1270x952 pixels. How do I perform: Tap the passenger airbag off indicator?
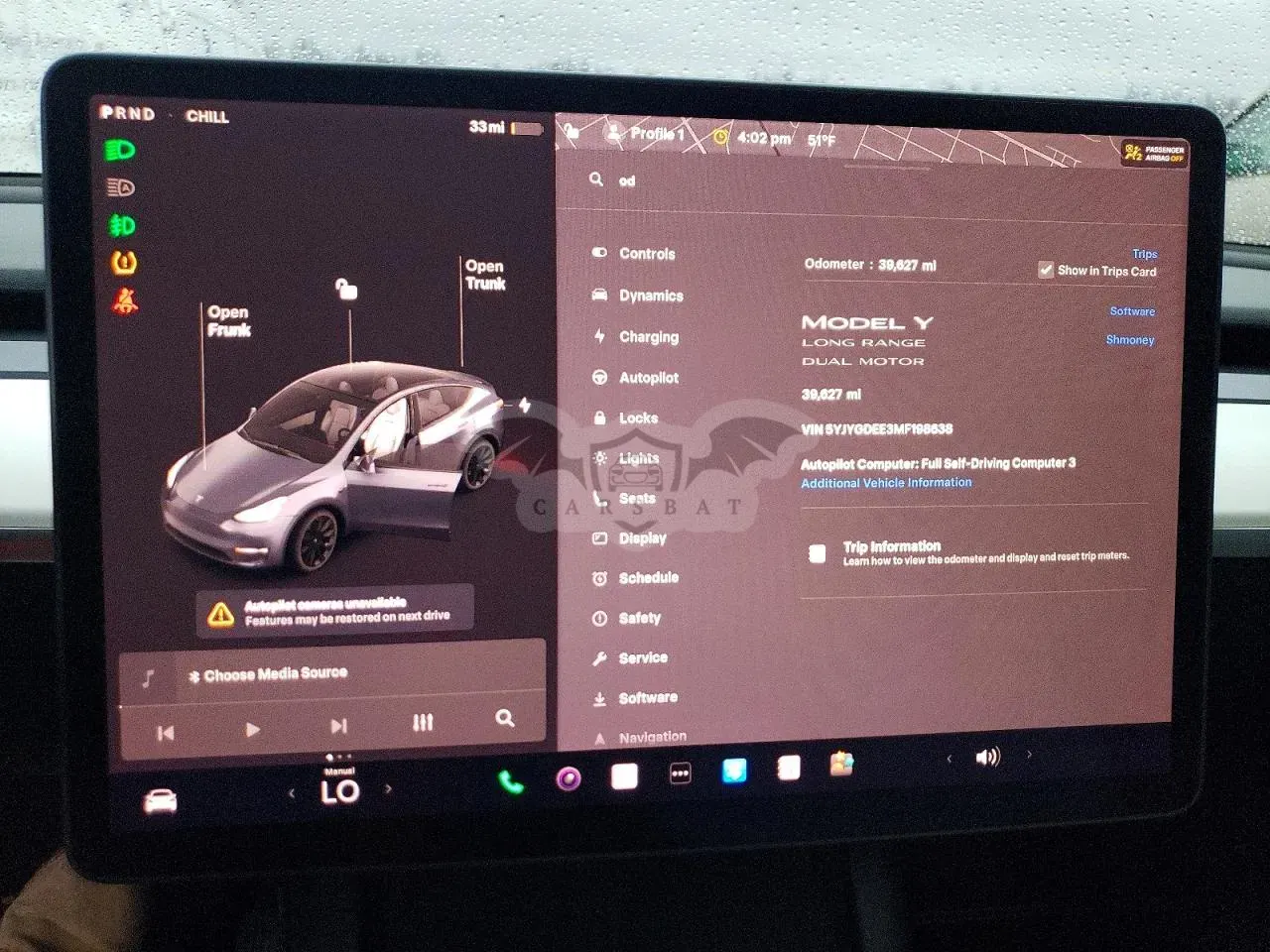click(x=1154, y=153)
